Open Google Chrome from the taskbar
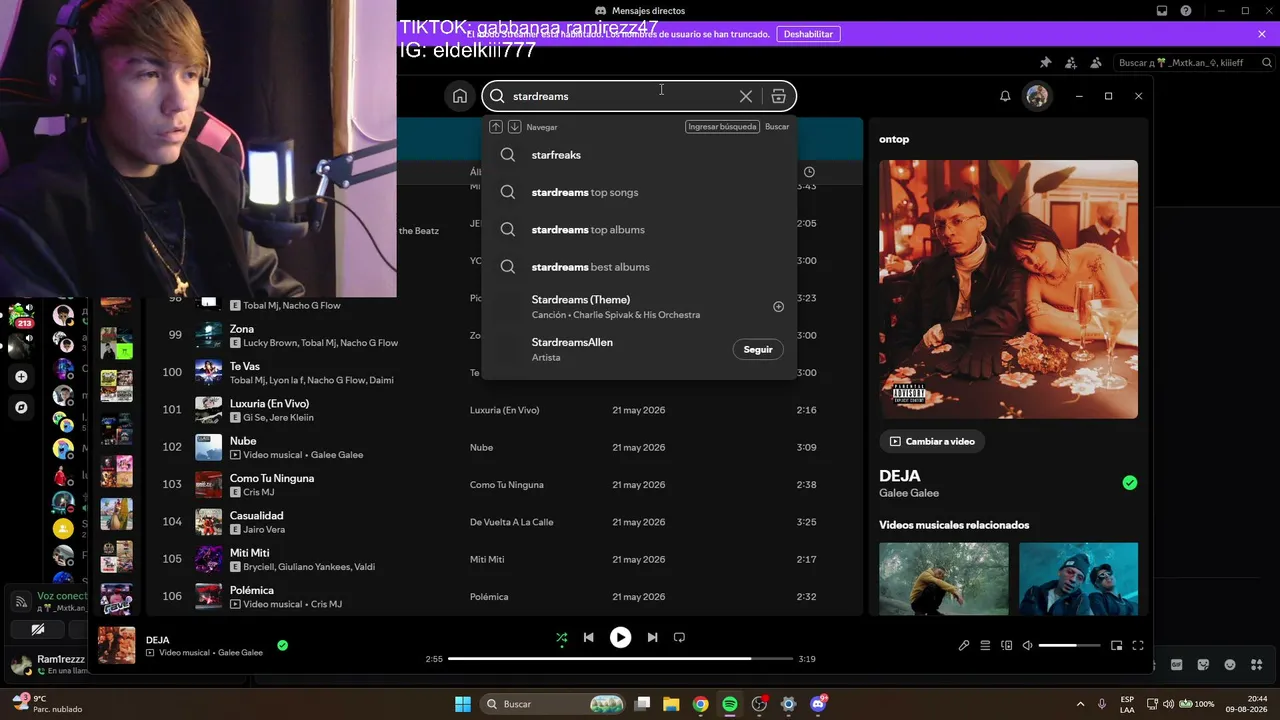This screenshot has height=720, width=1280. (701, 704)
